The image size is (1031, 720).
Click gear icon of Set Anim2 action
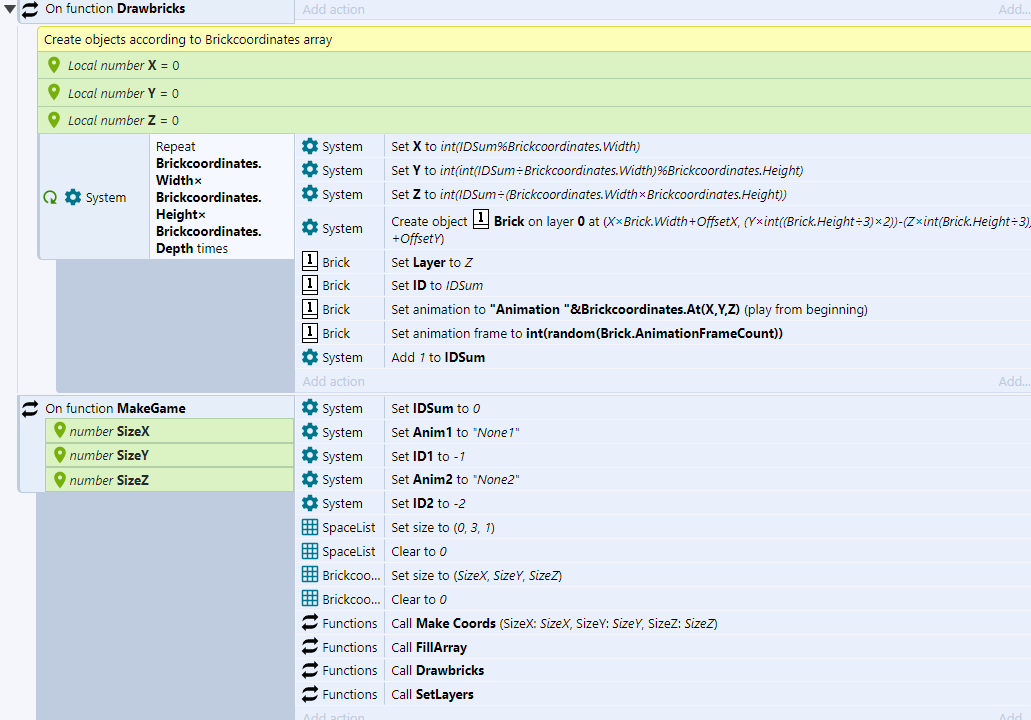click(x=310, y=479)
